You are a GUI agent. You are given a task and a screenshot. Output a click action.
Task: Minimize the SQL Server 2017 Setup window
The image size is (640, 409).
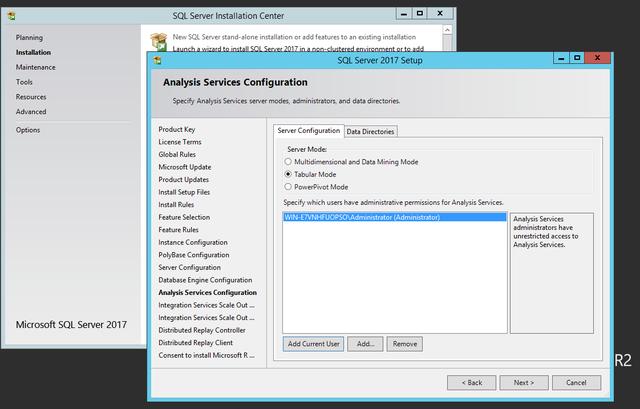[x=561, y=58]
